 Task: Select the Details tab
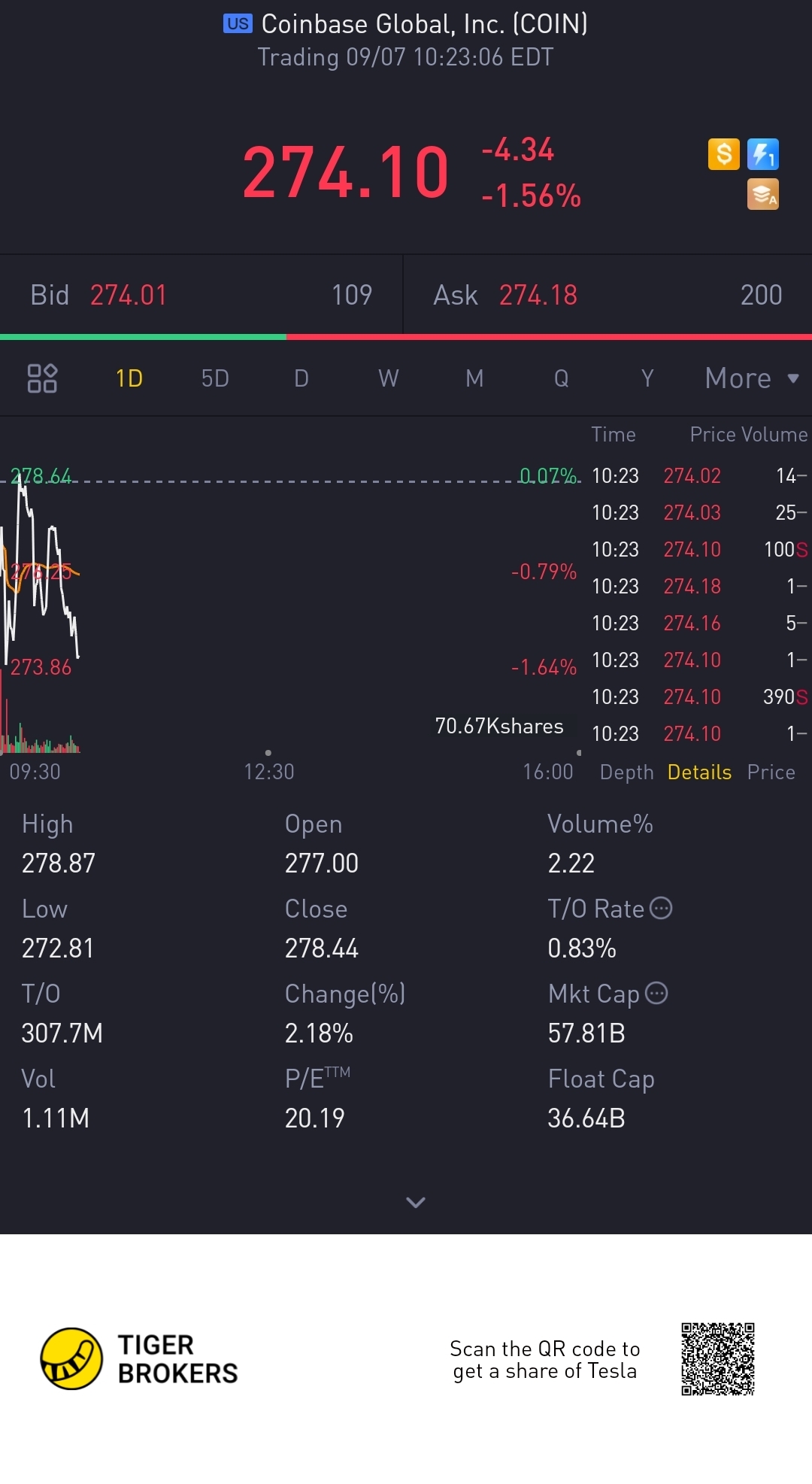point(699,772)
